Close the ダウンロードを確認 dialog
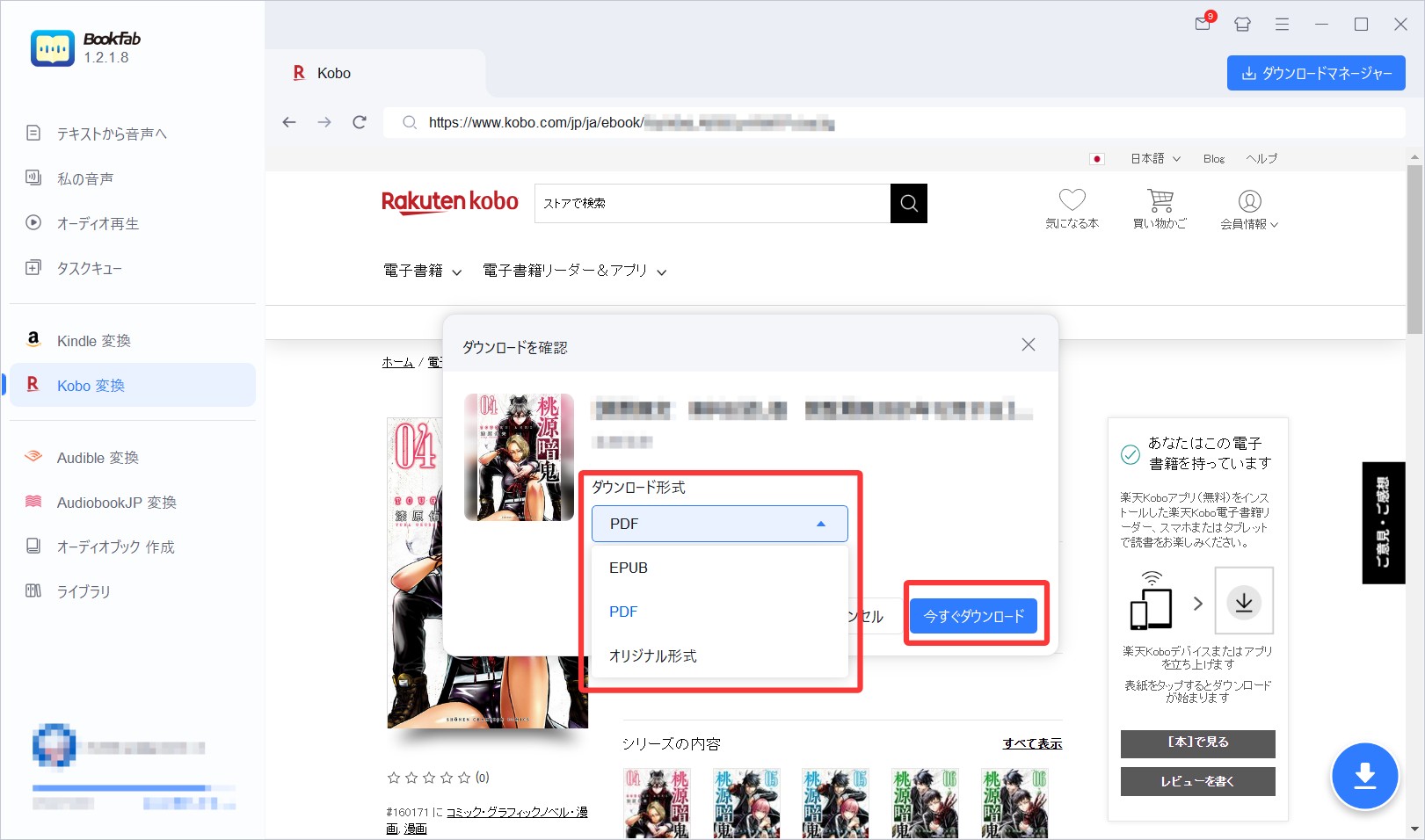The width and height of the screenshot is (1425, 840). 1028,345
